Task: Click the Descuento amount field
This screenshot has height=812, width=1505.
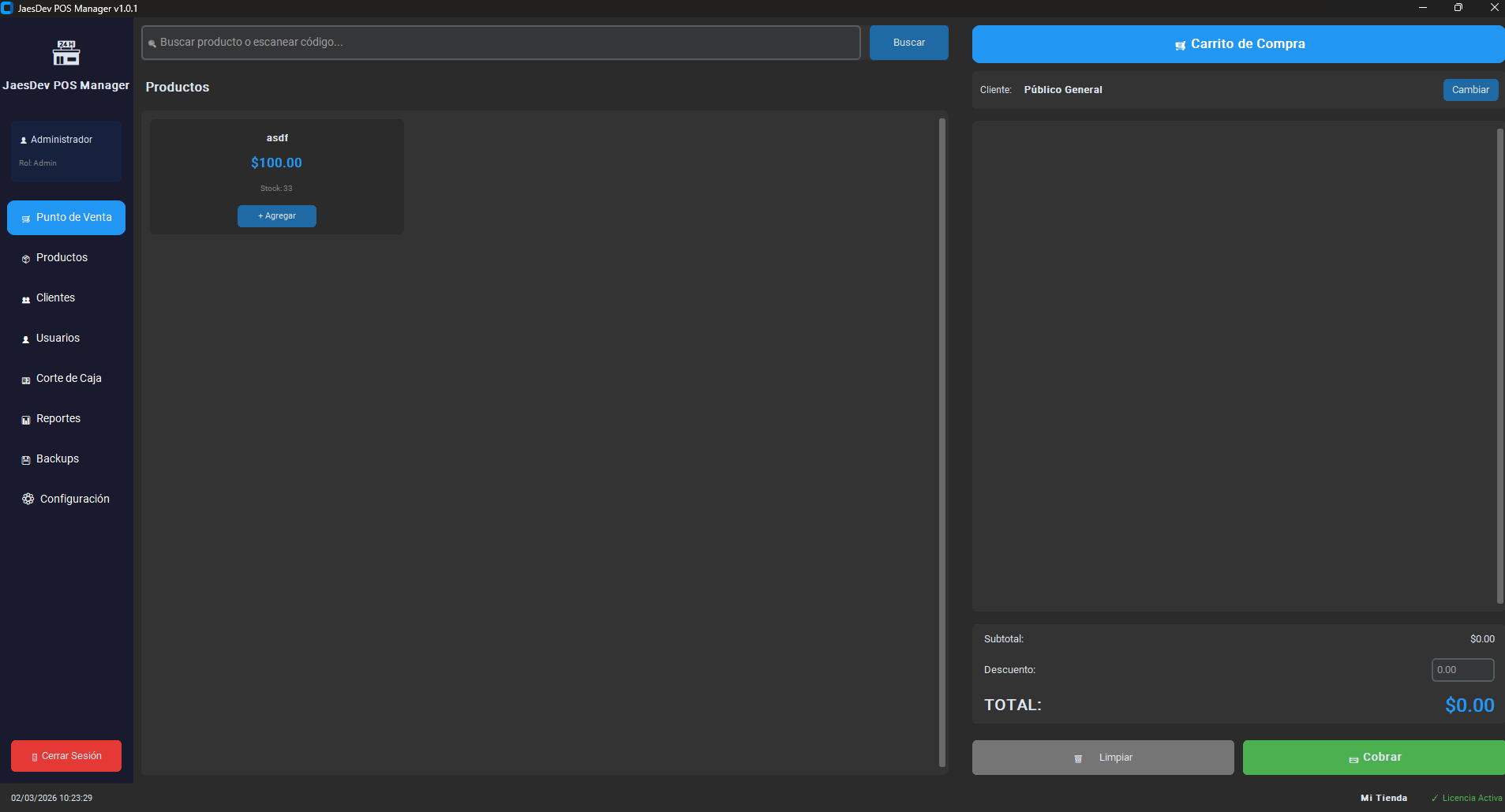Action: tap(1463, 670)
